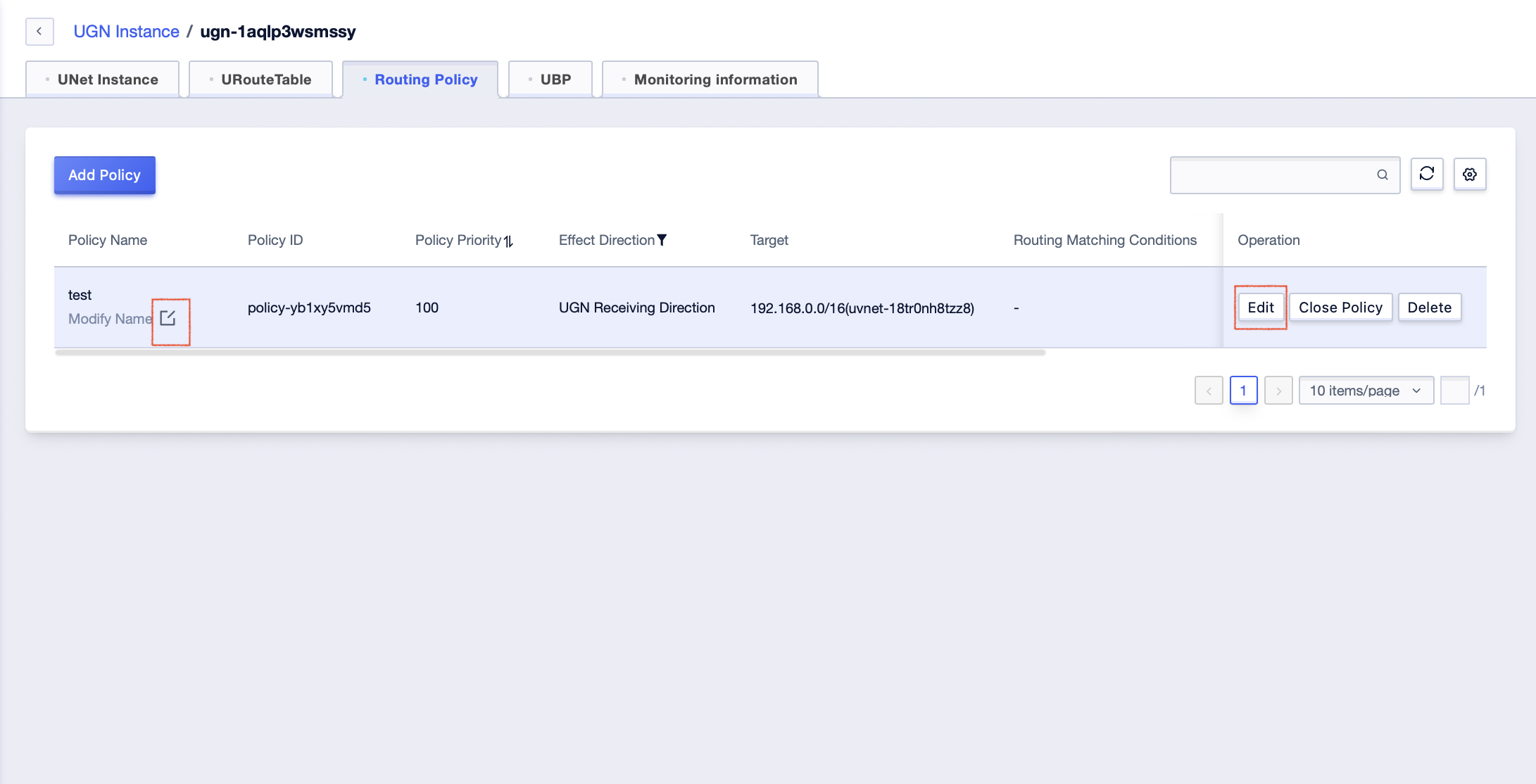The height and width of the screenshot is (784, 1536).
Task: Click the ugn-1aqlp3wsmssy instance title
Action: pyautogui.click(x=278, y=32)
